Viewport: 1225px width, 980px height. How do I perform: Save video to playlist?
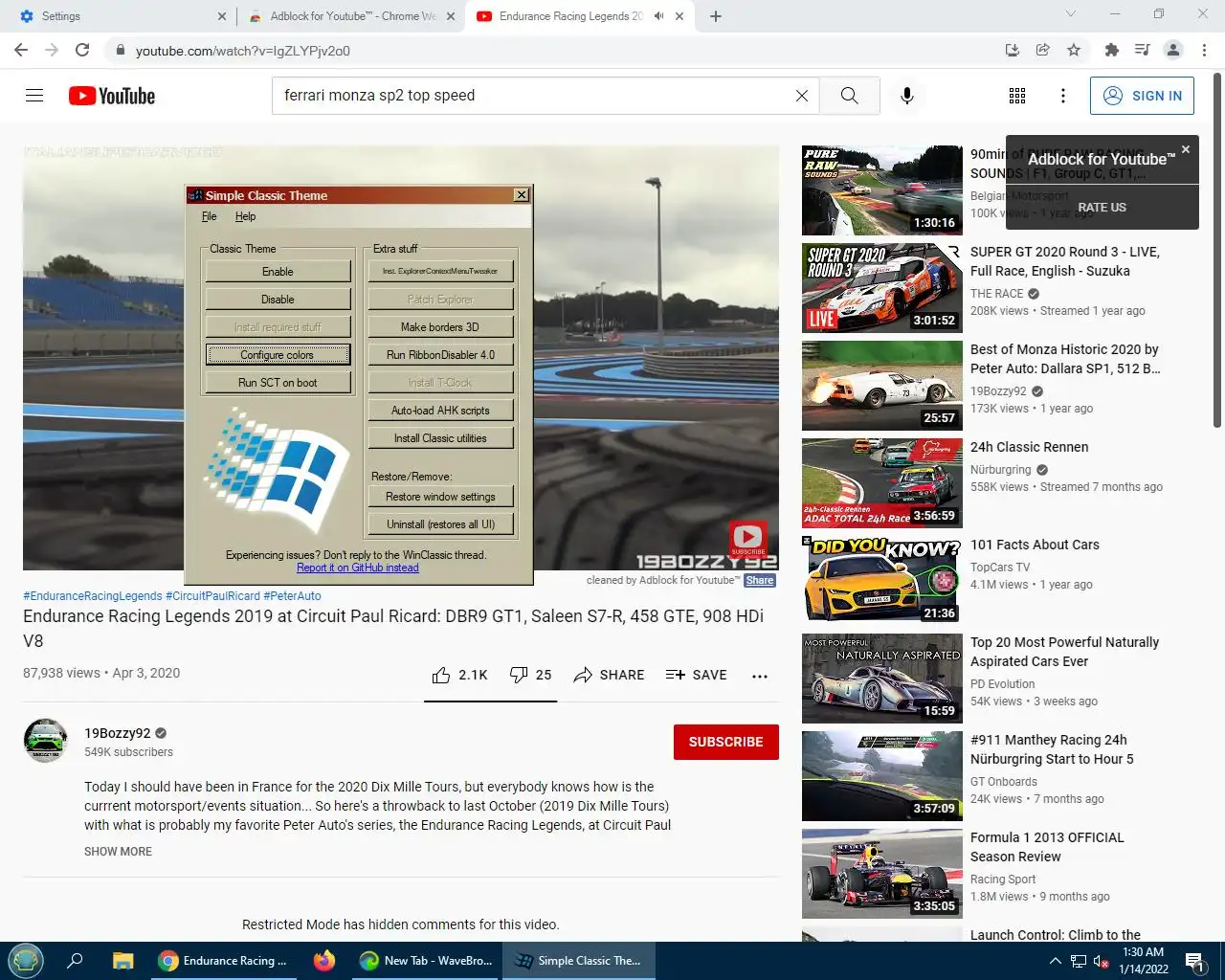(696, 675)
